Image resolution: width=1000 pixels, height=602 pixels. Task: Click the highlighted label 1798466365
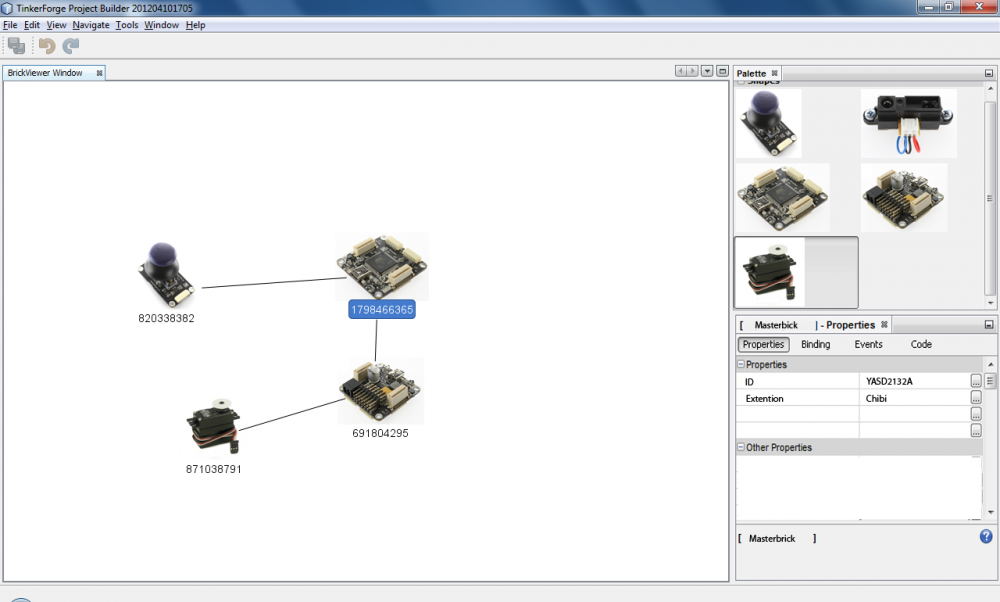pos(382,310)
